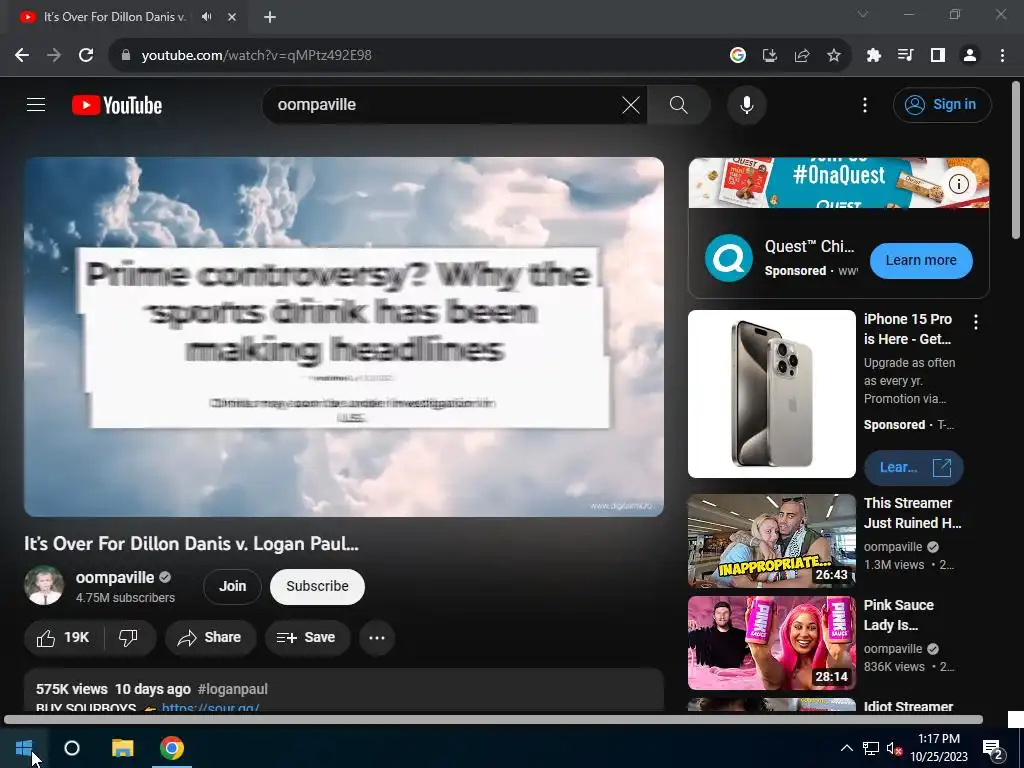Open a new browser tab
Image resolution: width=1024 pixels, height=768 pixels.
coord(270,17)
